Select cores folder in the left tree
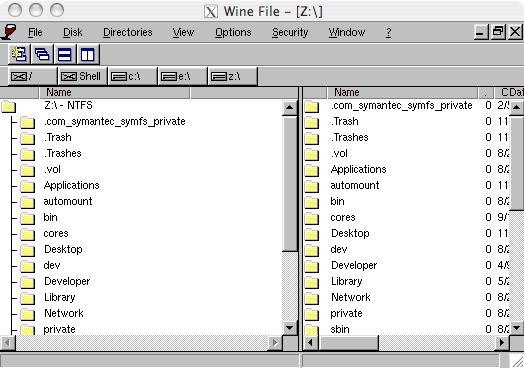524x368 pixels. pos(56,233)
